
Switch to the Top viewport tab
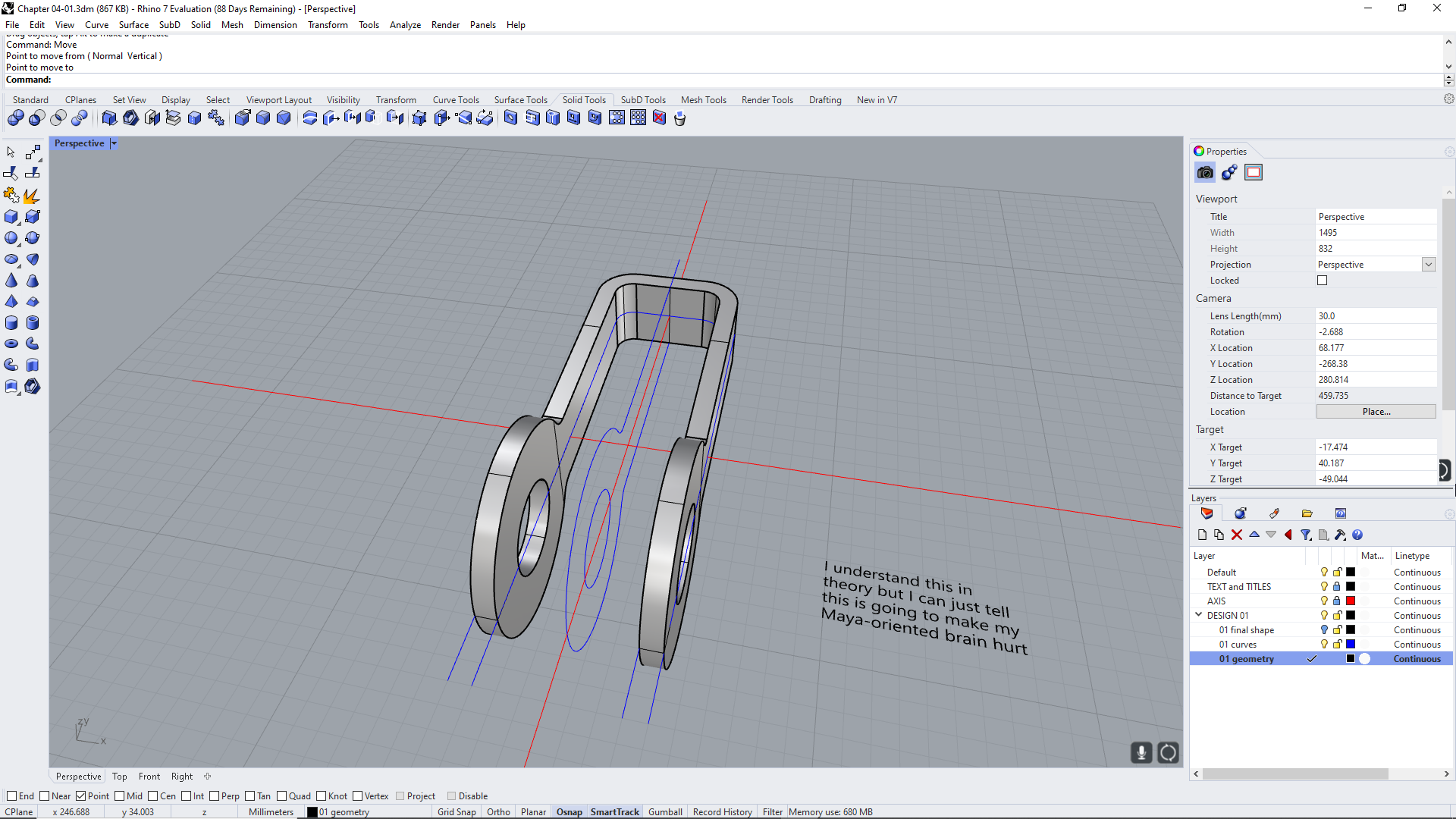(120, 777)
